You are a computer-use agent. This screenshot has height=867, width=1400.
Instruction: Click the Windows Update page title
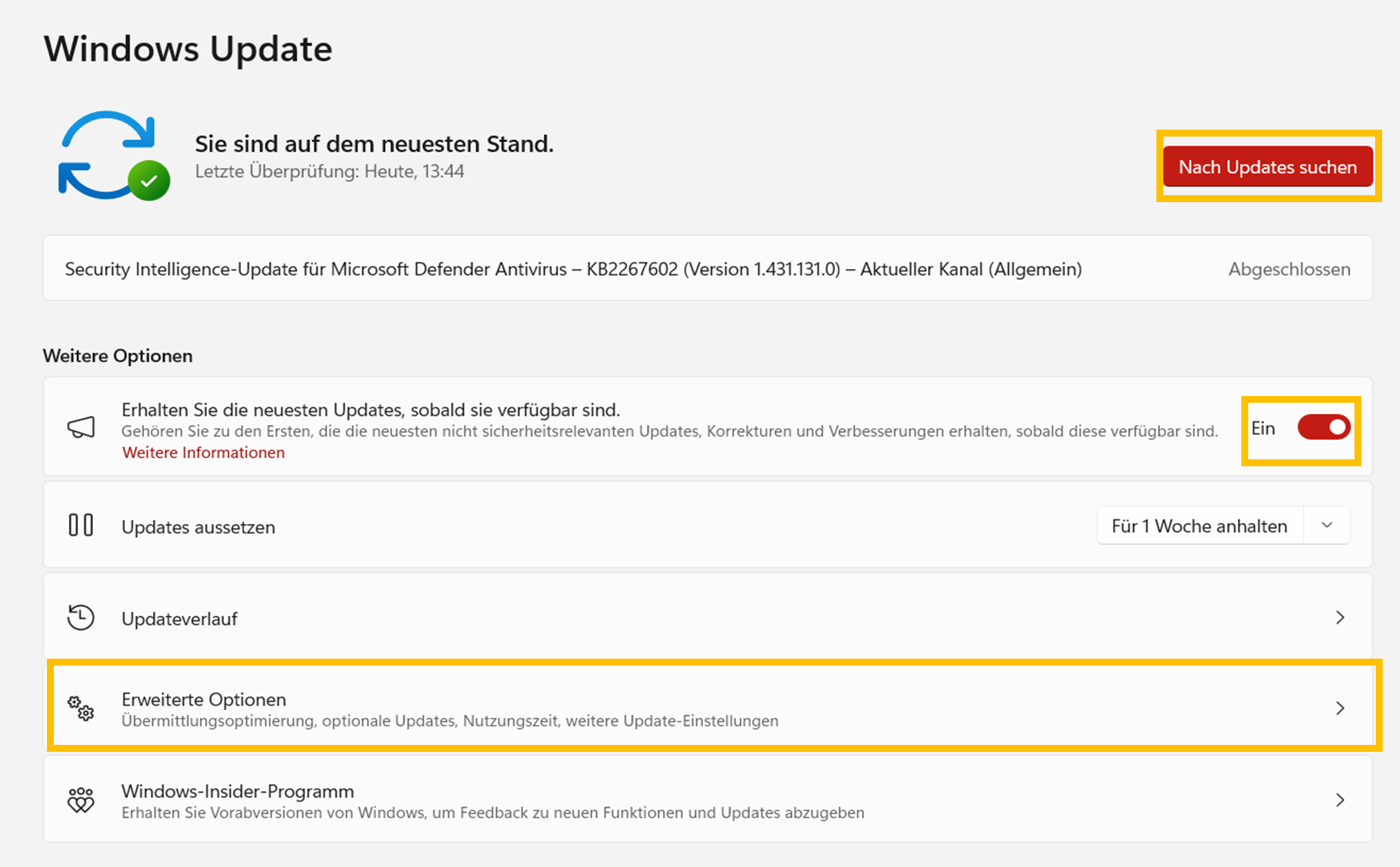[188, 48]
